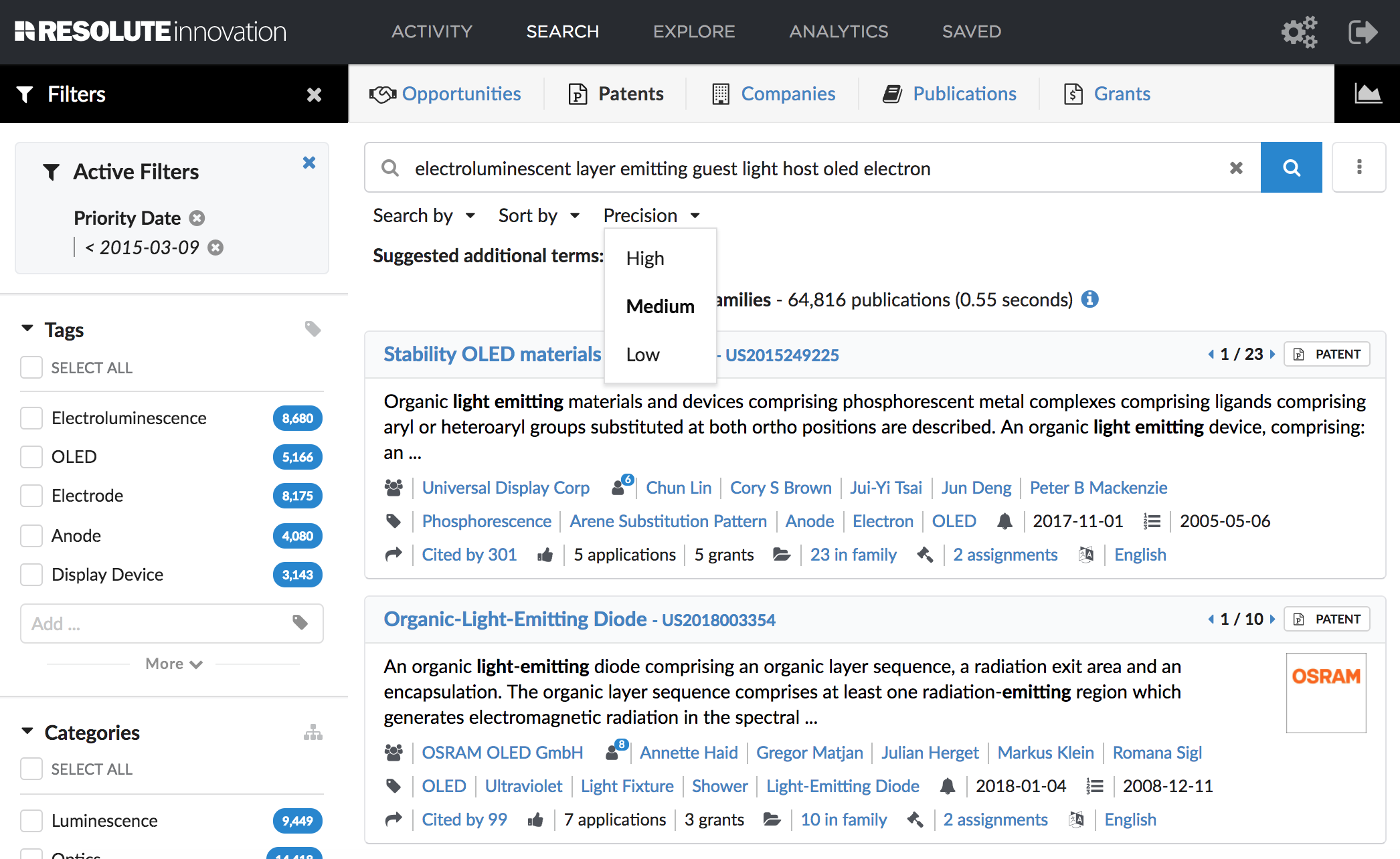Viewport: 1400px width, 859px height.
Task: Click the thumbs up icon beside 5 applications
Action: point(545,555)
